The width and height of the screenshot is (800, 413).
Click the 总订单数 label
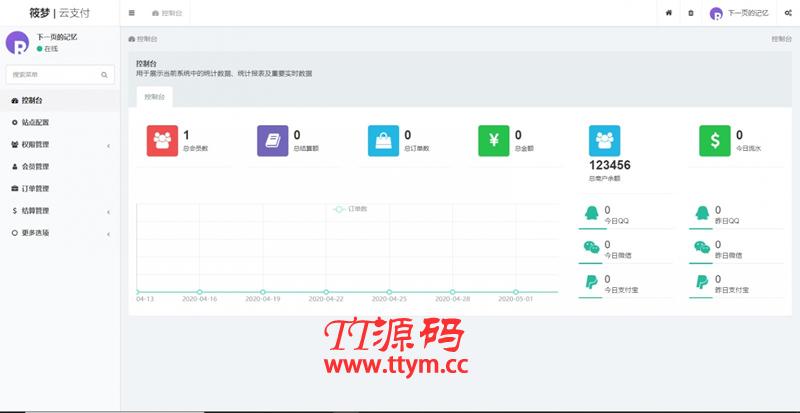coord(417,149)
